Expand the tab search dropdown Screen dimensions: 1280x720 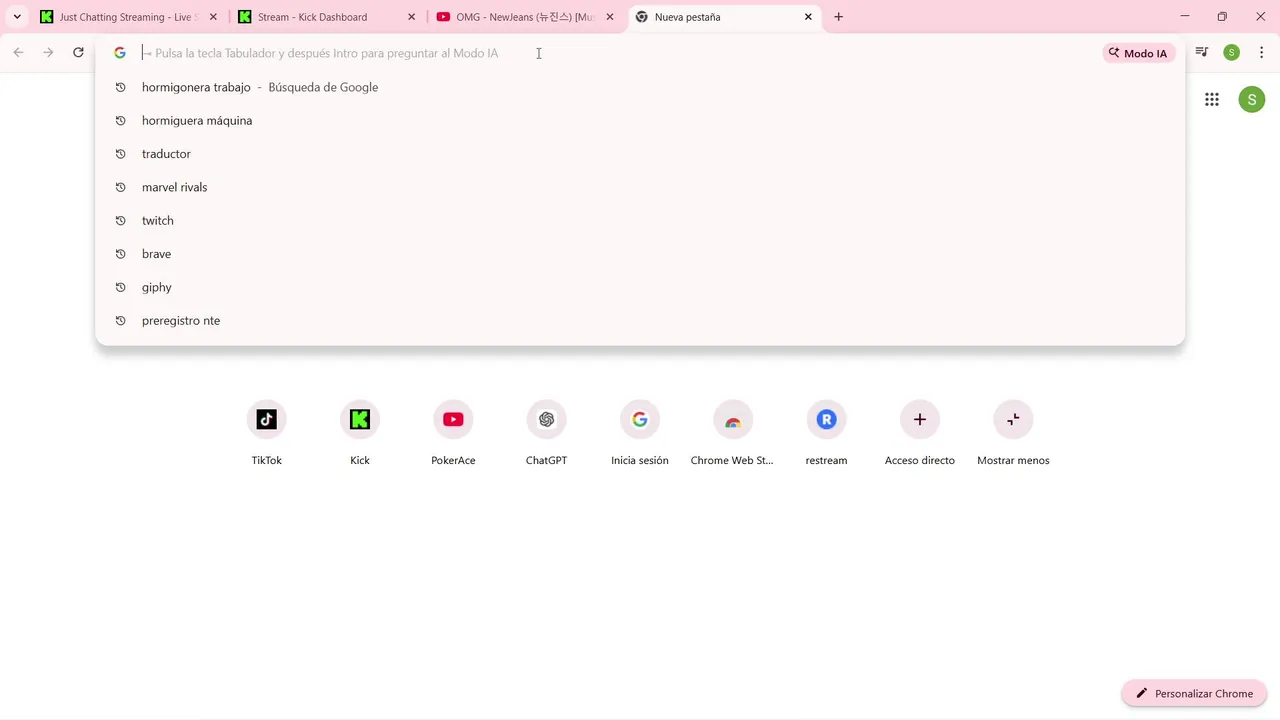(x=17, y=17)
